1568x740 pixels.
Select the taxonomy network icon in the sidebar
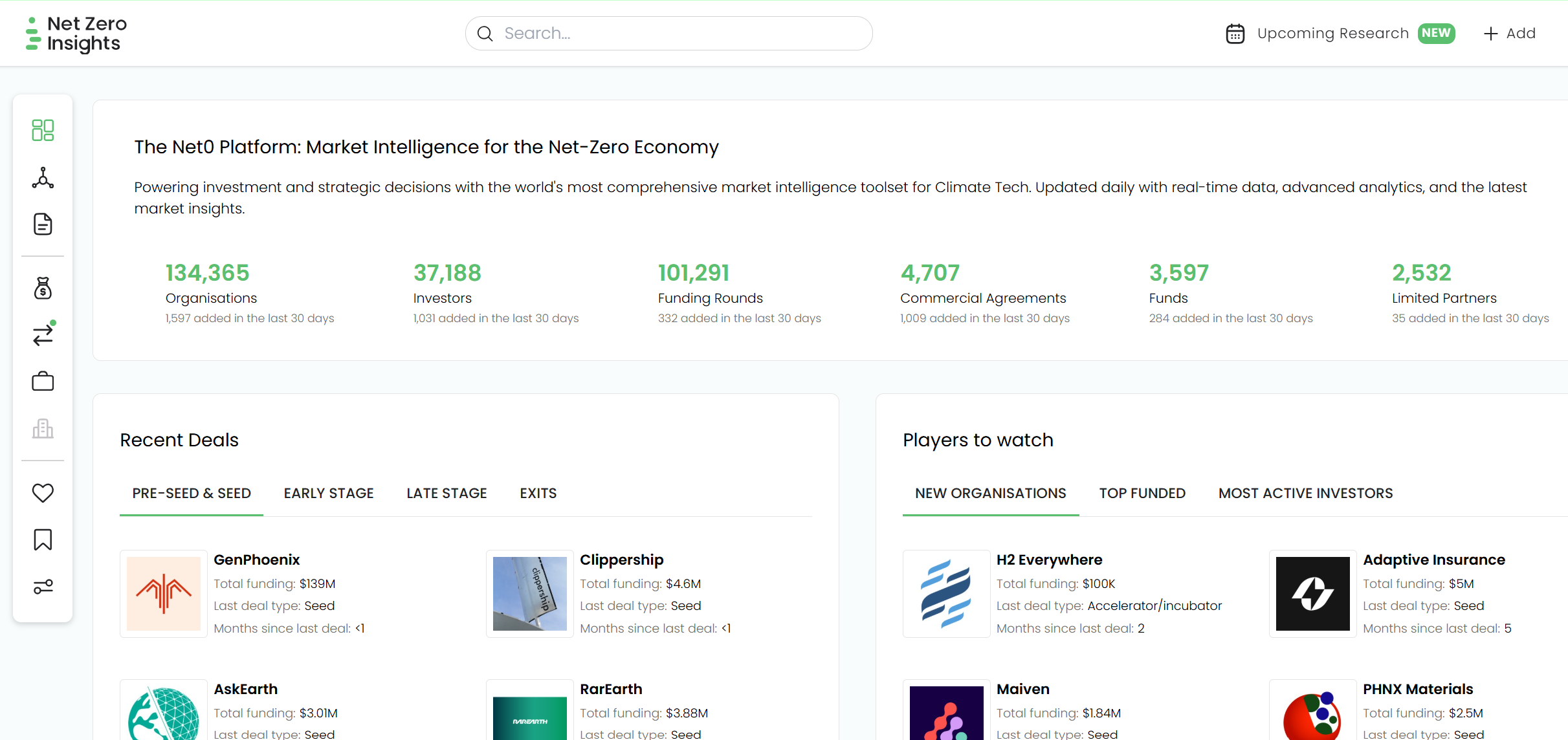[43, 178]
